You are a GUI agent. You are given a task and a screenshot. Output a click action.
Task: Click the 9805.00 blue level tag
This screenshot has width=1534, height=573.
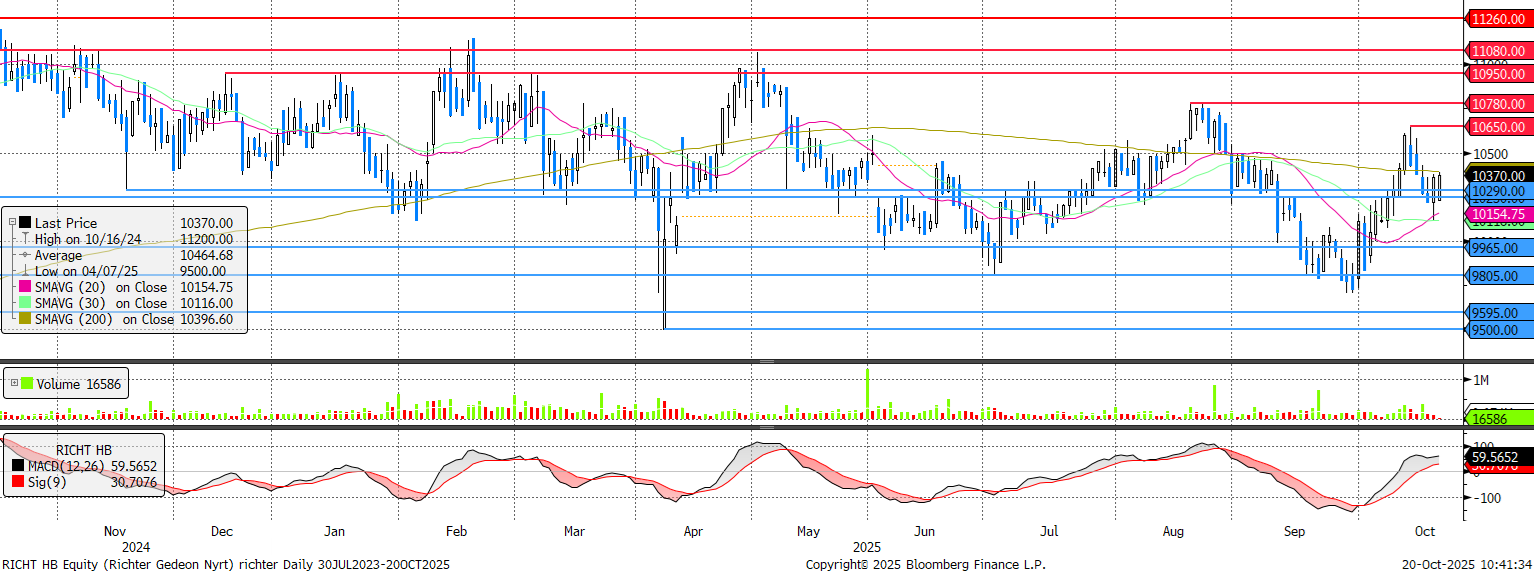point(1497,276)
